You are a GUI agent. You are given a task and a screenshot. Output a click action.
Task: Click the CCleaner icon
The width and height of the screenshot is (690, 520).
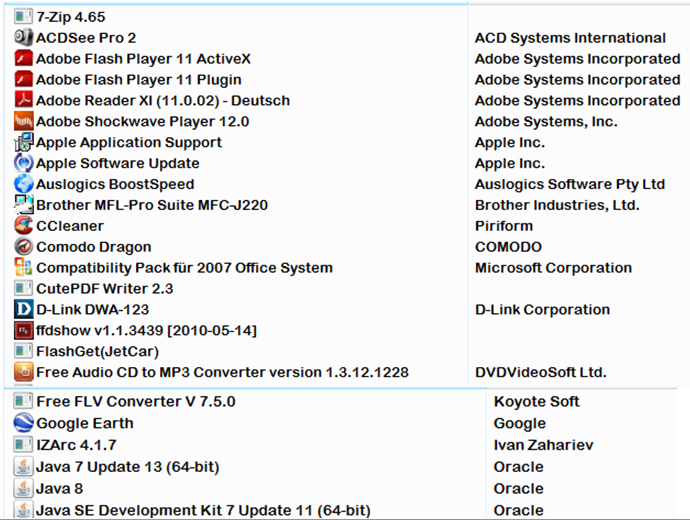[23, 226]
